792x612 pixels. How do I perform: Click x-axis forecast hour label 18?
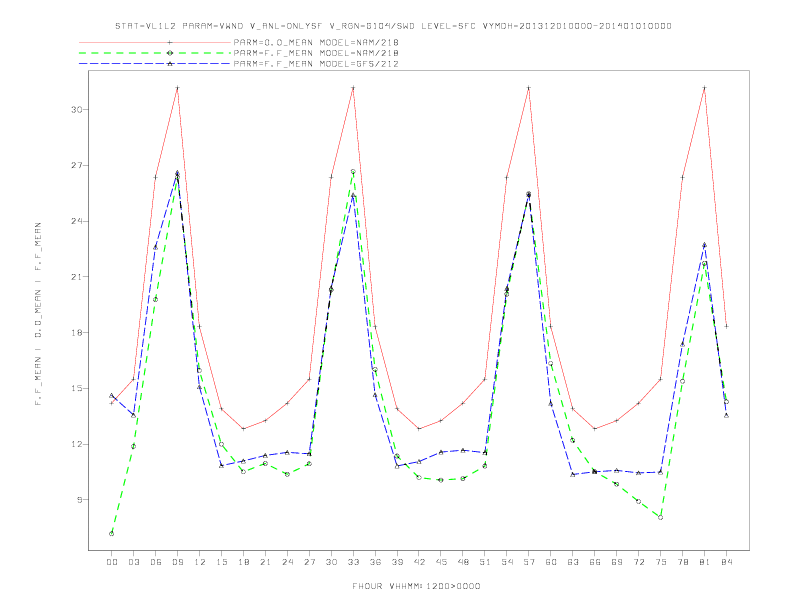[243, 562]
